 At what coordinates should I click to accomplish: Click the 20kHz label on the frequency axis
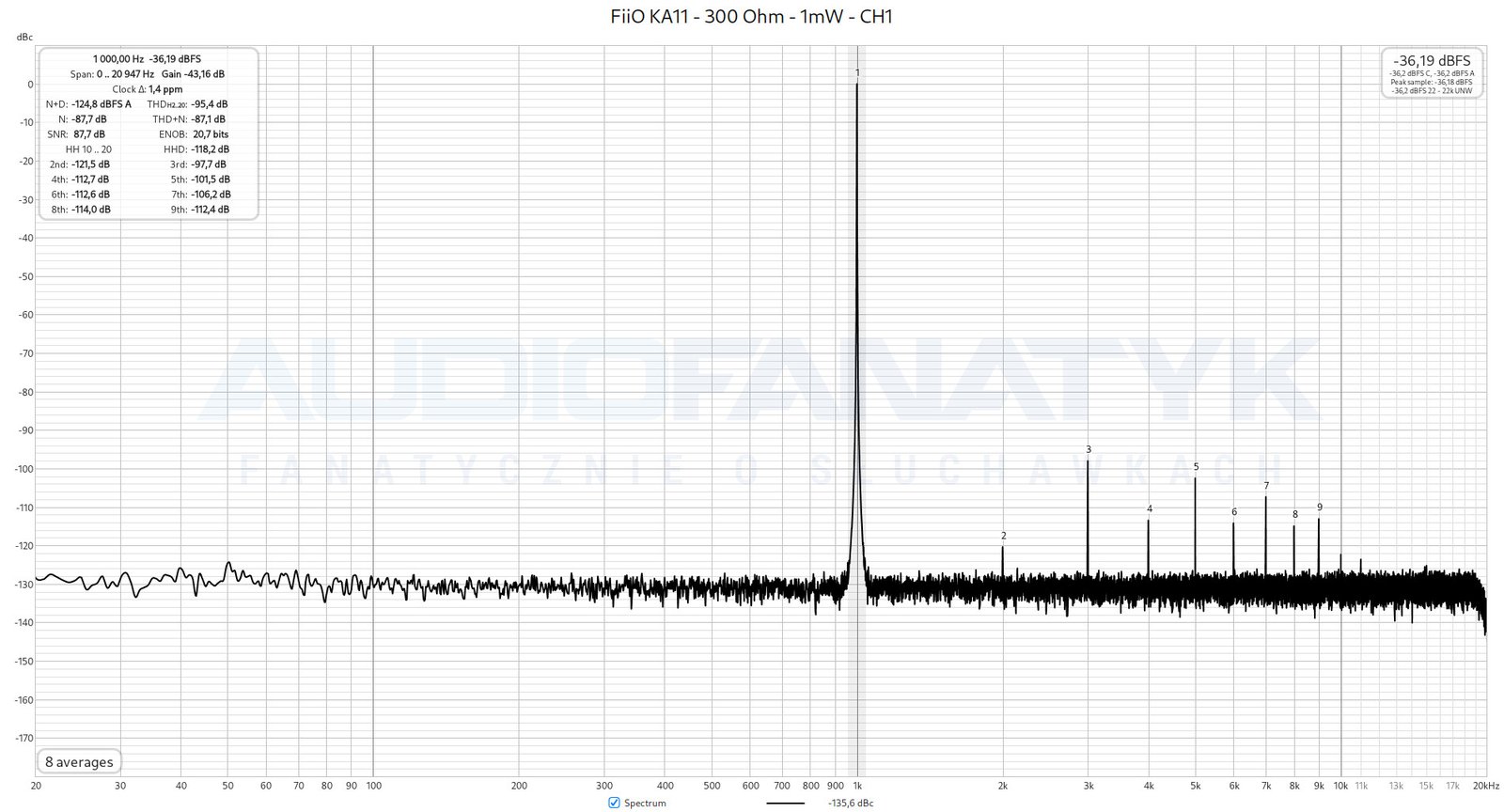(1485, 786)
